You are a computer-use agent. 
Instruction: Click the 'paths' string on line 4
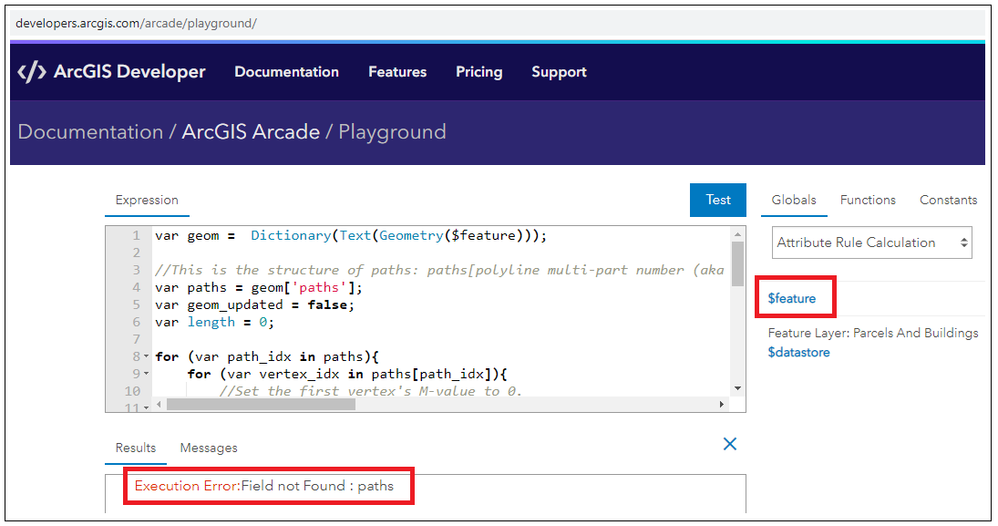(319, 288)
